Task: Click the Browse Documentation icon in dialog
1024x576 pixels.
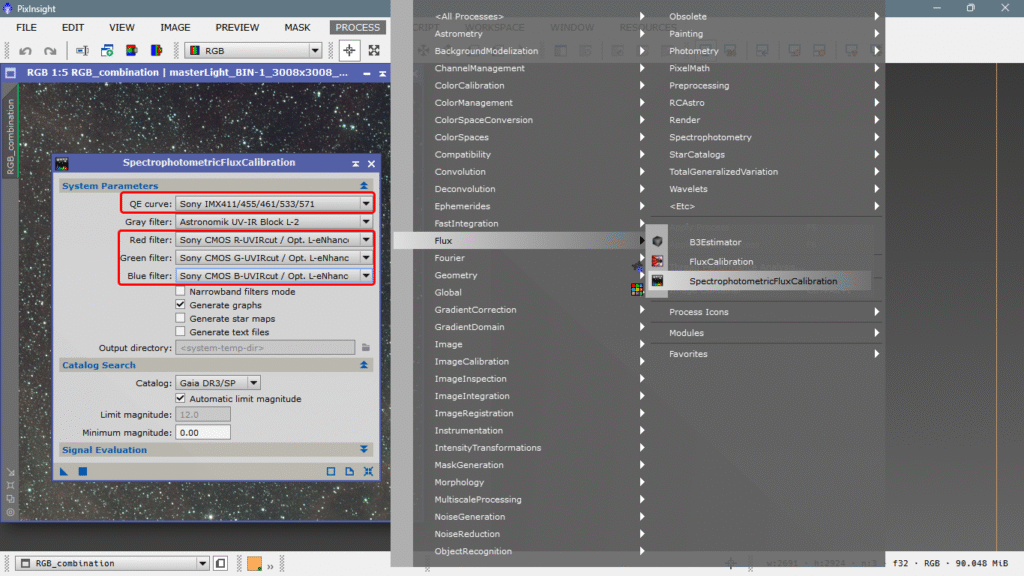Action: click(x=350, y=472)
